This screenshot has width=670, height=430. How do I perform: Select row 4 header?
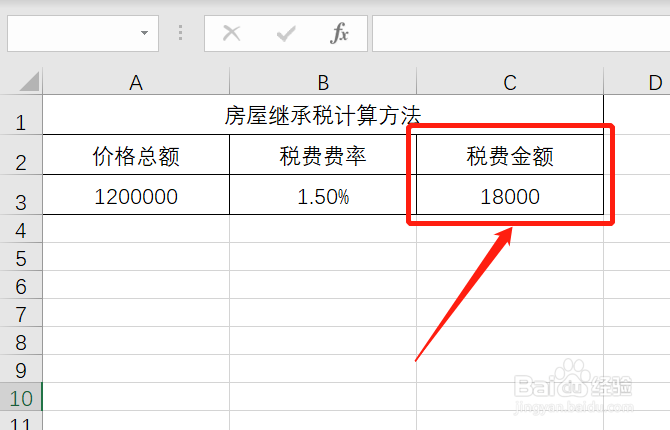[21, 229]
